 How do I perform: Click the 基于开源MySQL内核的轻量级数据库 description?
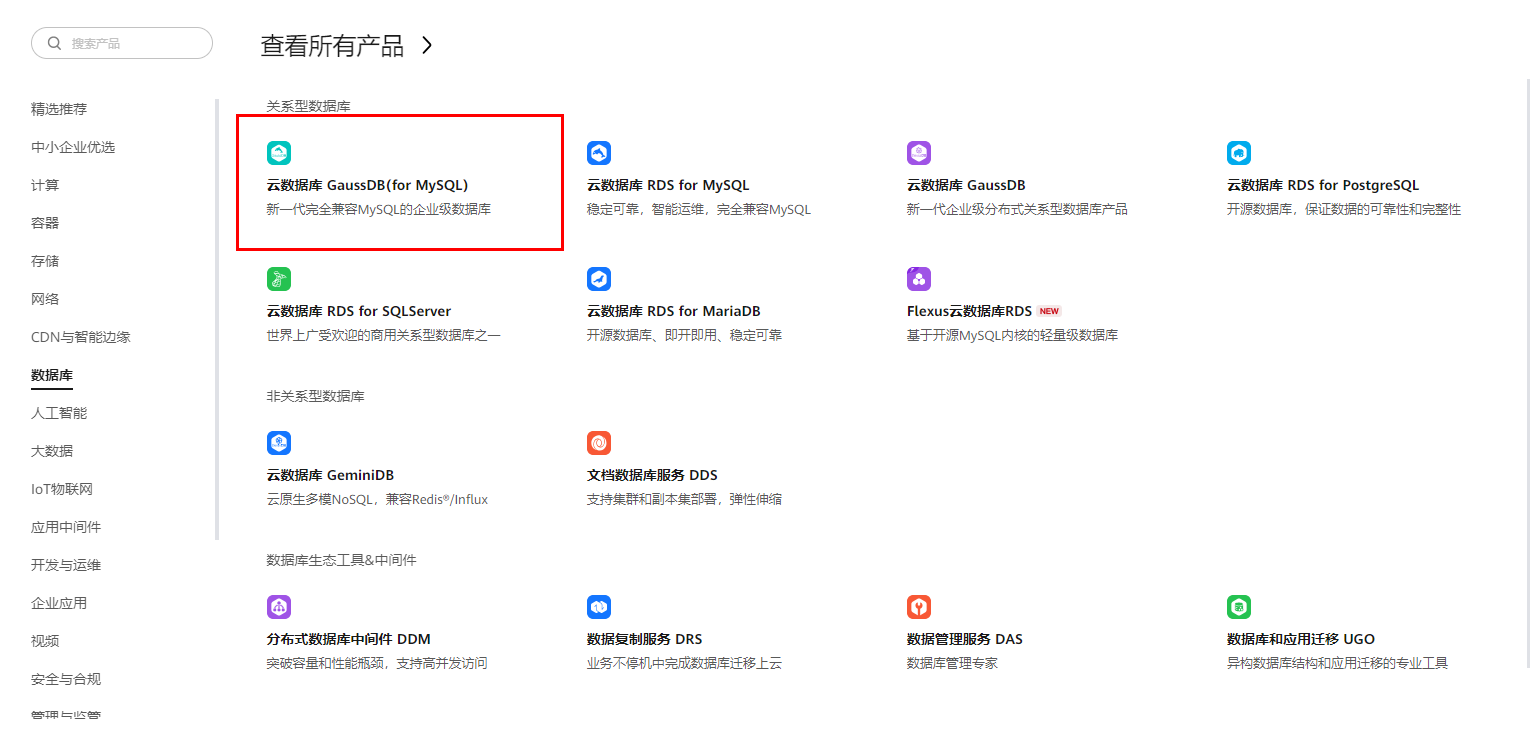1012,336
